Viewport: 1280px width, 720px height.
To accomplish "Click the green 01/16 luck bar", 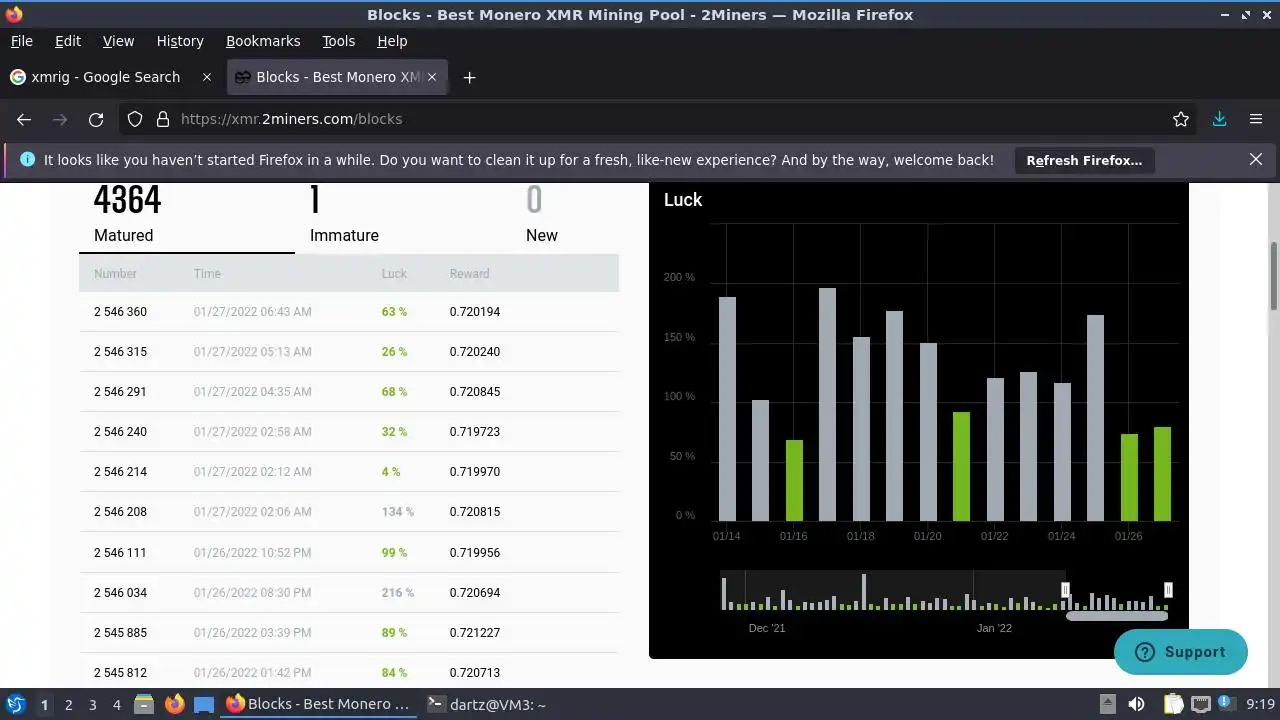I will click(x=794, y=481).
